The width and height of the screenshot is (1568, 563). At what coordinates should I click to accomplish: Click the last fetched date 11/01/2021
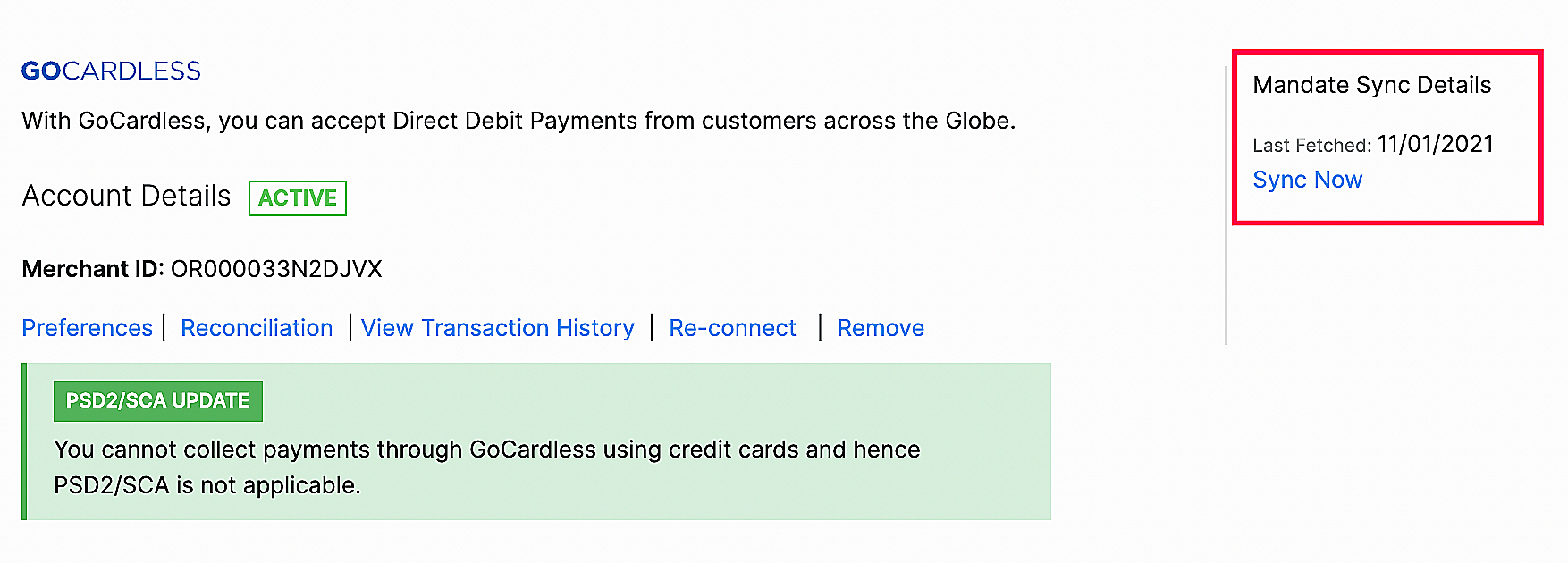tap(1436, 144)
